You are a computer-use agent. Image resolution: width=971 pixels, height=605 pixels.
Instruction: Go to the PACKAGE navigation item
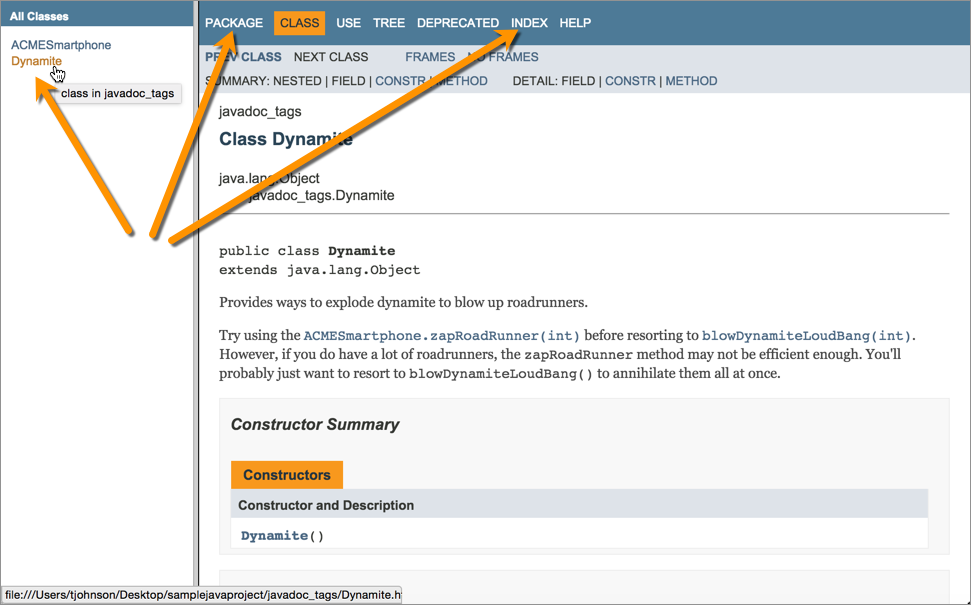pyautogui.click(x=234, y=23)
